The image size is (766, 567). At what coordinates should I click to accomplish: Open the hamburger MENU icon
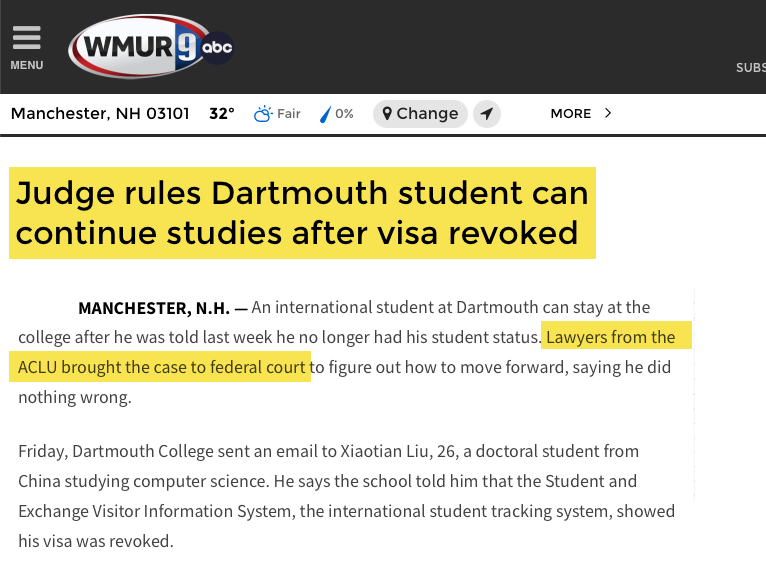[x=26, y=38]
